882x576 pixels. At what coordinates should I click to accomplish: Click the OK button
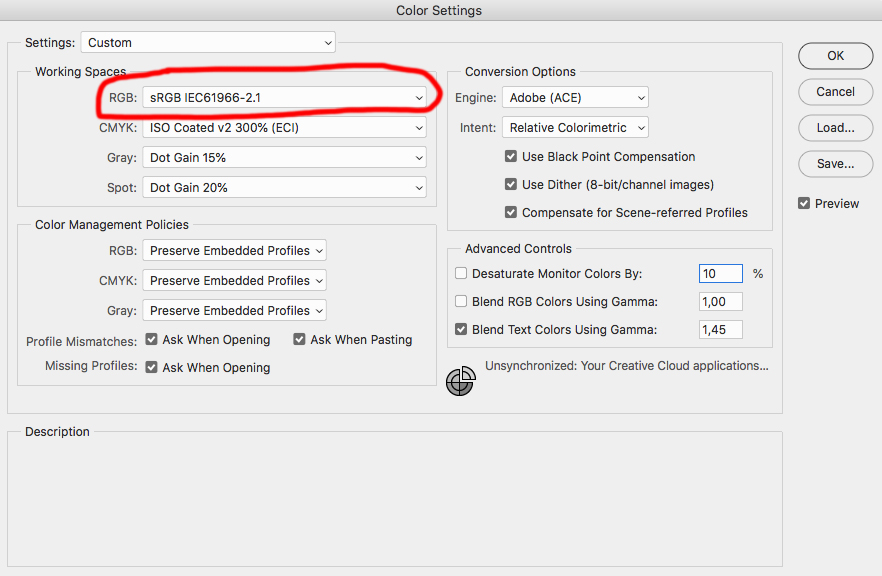point(835,56)
